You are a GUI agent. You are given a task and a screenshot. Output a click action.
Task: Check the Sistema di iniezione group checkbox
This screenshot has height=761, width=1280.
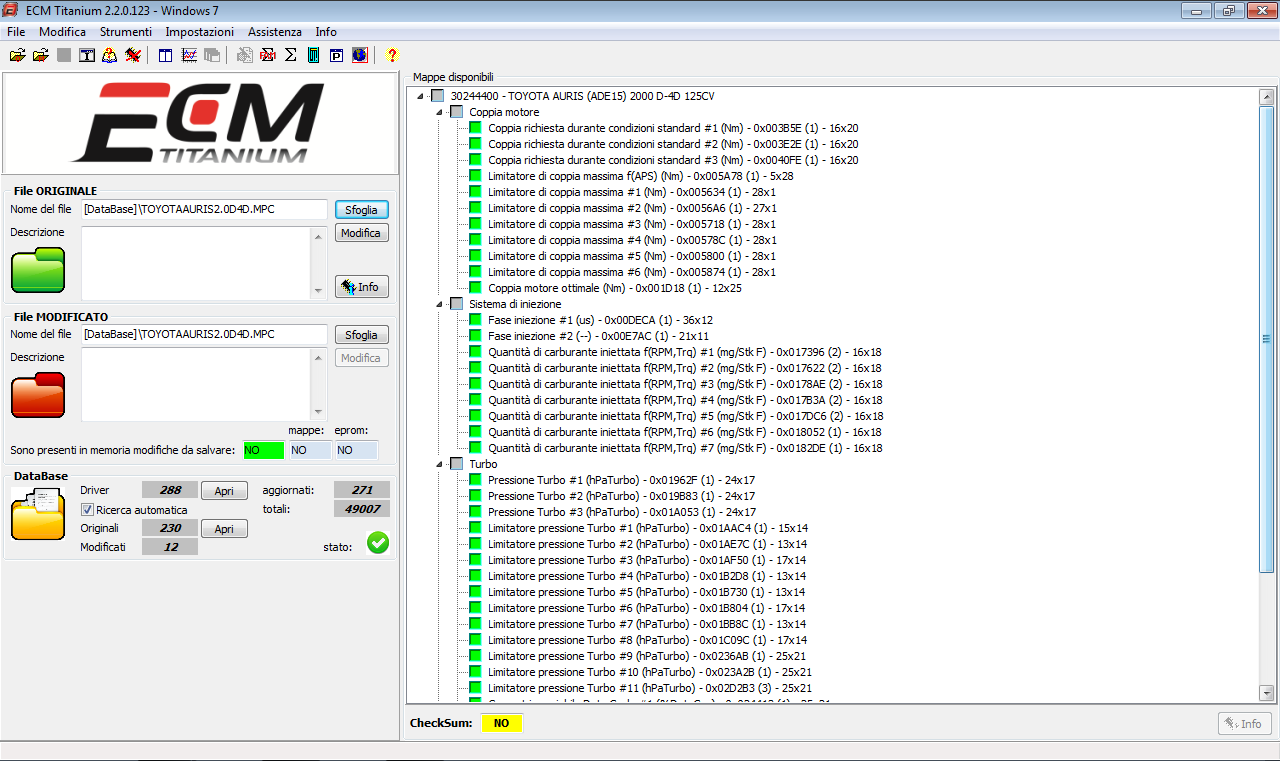457,304
